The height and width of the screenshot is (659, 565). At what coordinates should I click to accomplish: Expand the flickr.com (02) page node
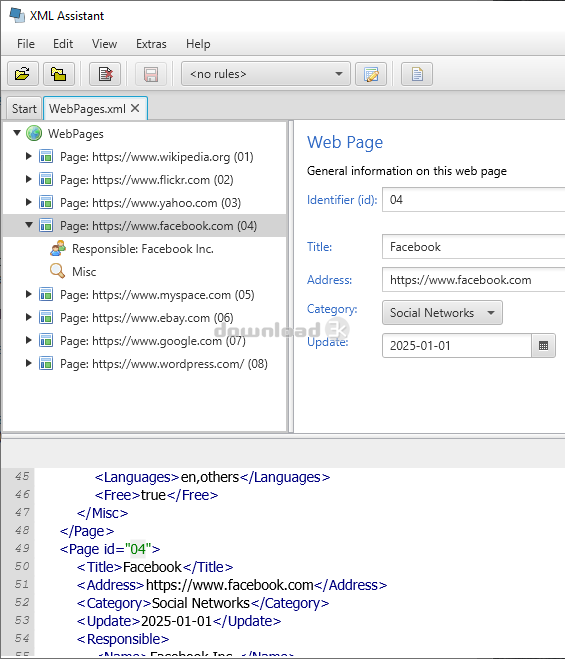[x=29, y=179]
